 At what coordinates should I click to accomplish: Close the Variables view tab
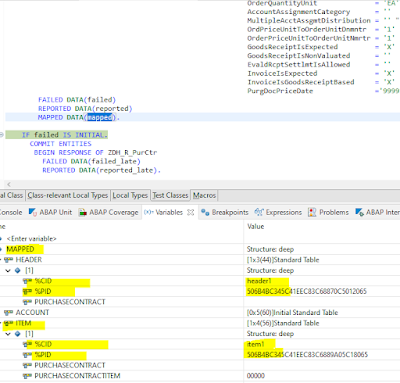[190, 212]
